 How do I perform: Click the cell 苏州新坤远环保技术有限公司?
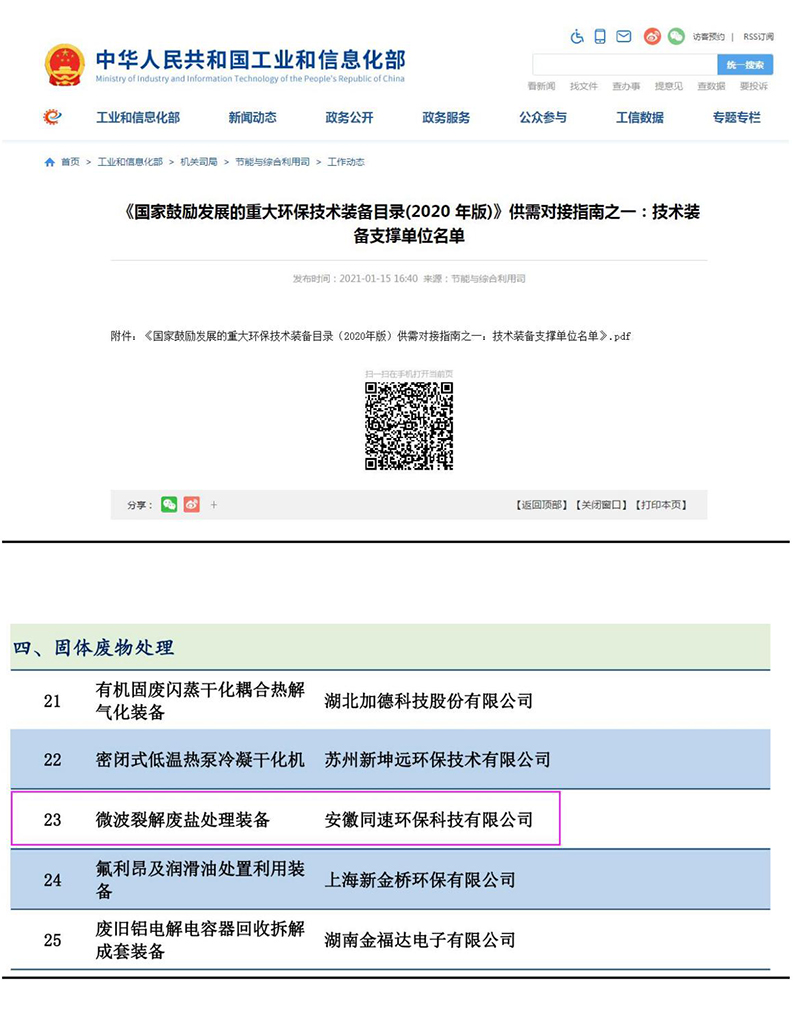pos(437,759)
